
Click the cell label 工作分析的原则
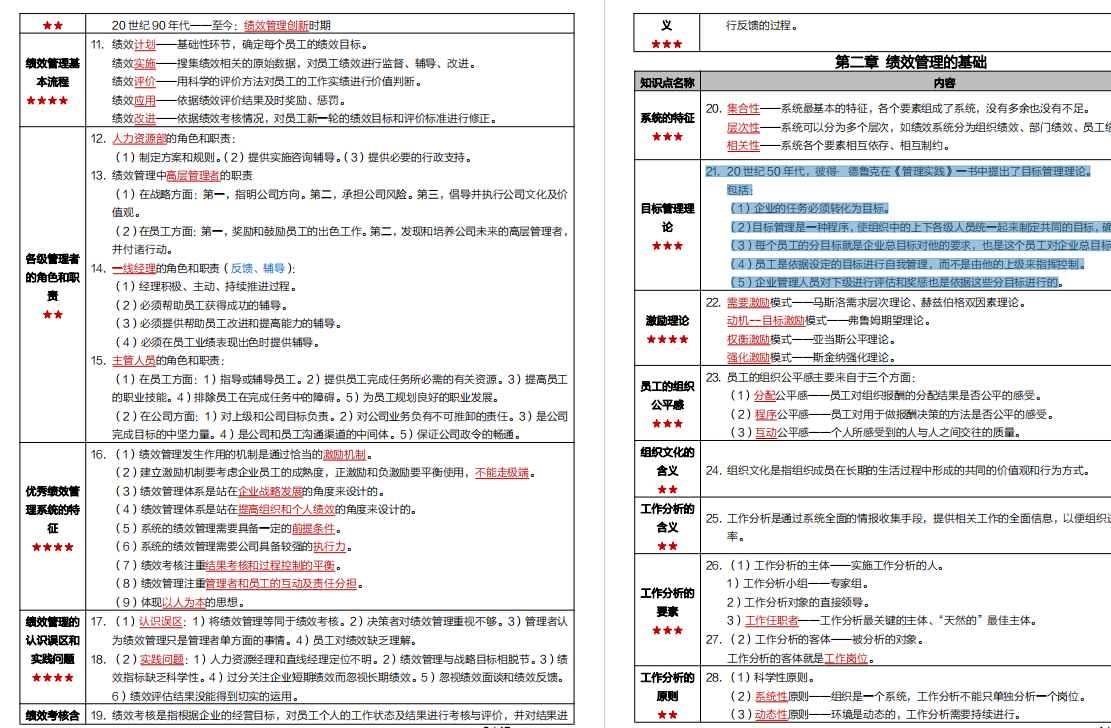pyautogui.click(x=667, y=687)
